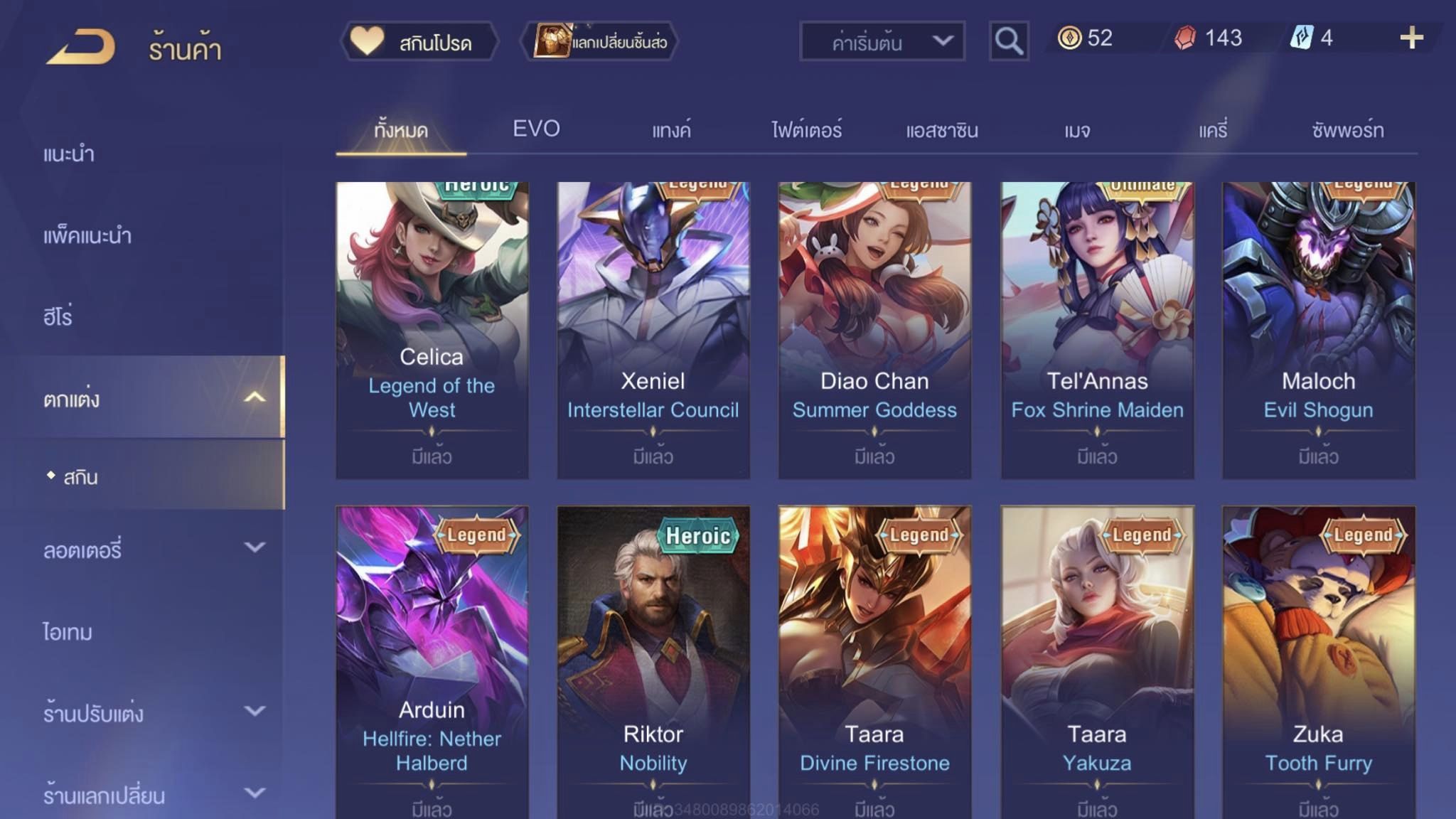Expand the ร้านแลกเปลี่ยน sidebar section
Image resolution: width=1456 pixels, height=819 pixels.
click(255, 793)
